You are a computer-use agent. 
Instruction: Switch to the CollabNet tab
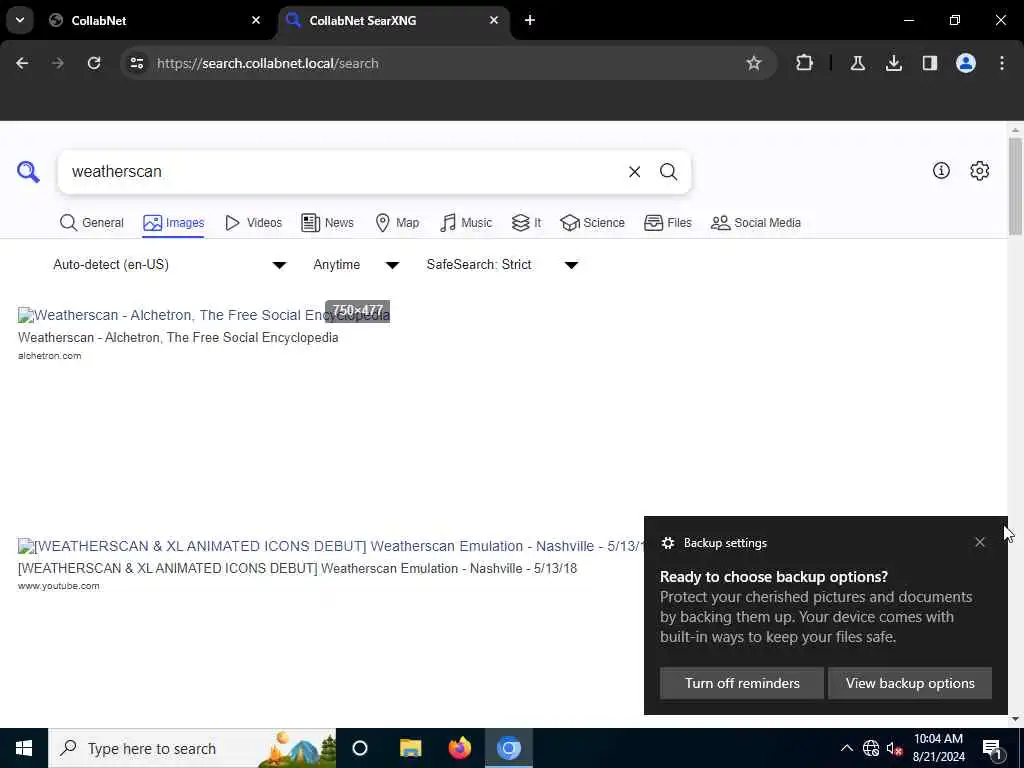click(x=155, y=20)
